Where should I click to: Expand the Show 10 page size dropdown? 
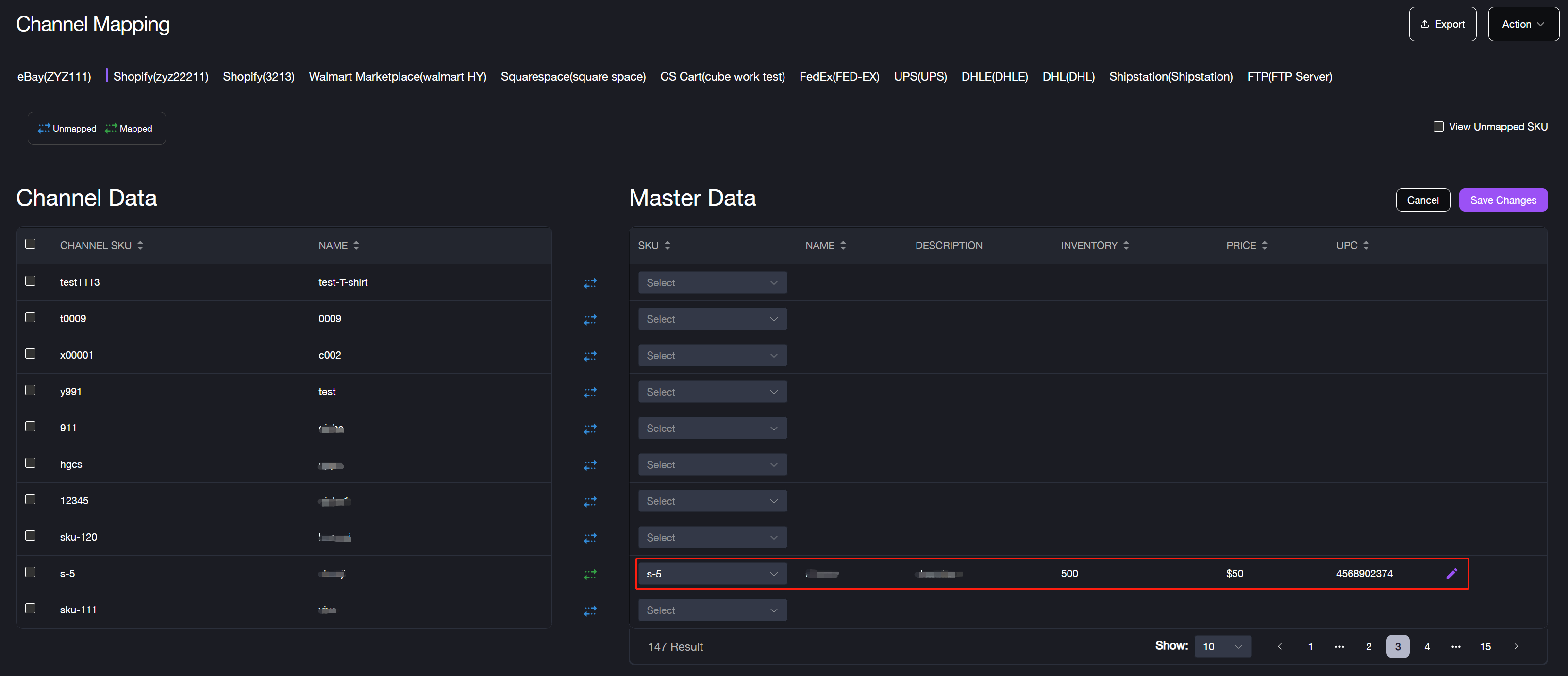(x=1222, y=646)
